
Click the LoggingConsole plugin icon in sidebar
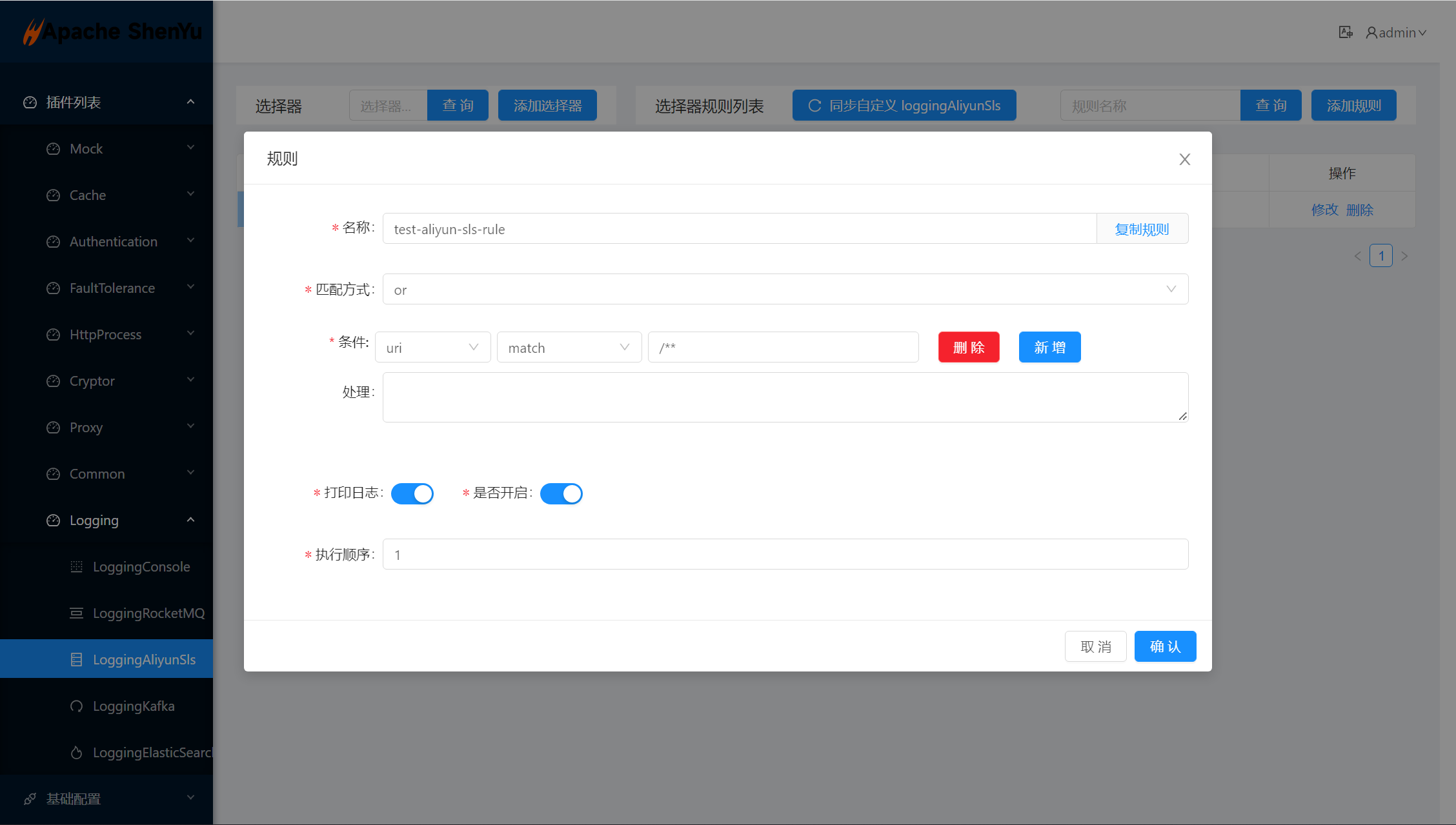76,567
